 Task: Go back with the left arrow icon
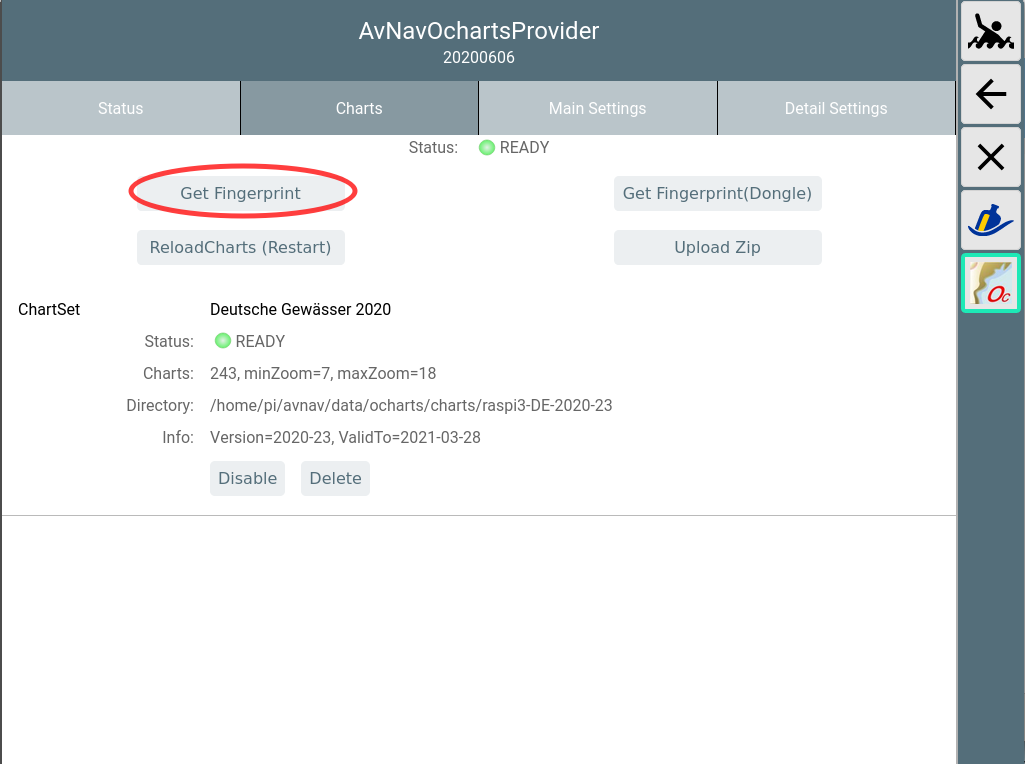point(990,94)
